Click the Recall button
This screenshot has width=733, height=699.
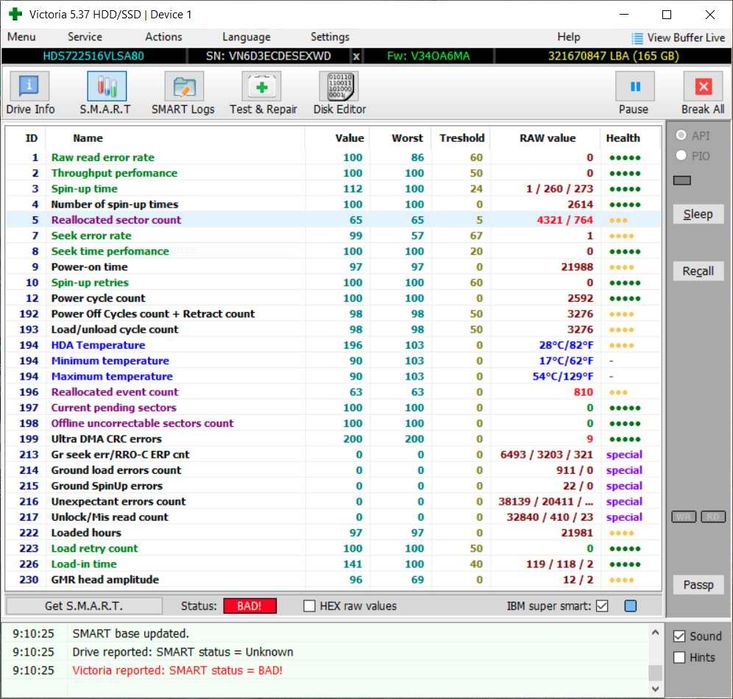tap(698, 271)
